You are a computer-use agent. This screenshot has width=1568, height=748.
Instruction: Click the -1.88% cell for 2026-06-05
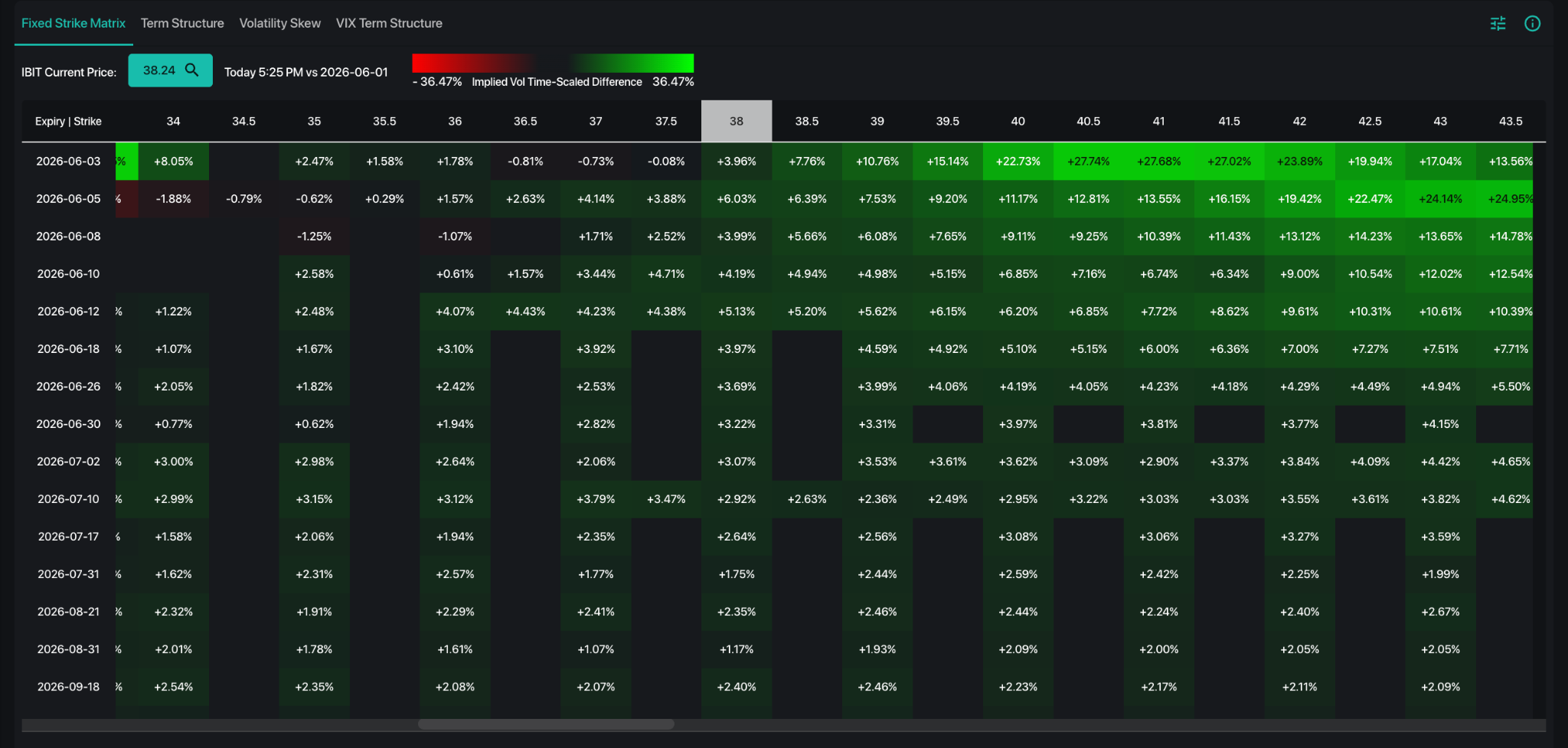pyautogui.click(x=174, y=199)
